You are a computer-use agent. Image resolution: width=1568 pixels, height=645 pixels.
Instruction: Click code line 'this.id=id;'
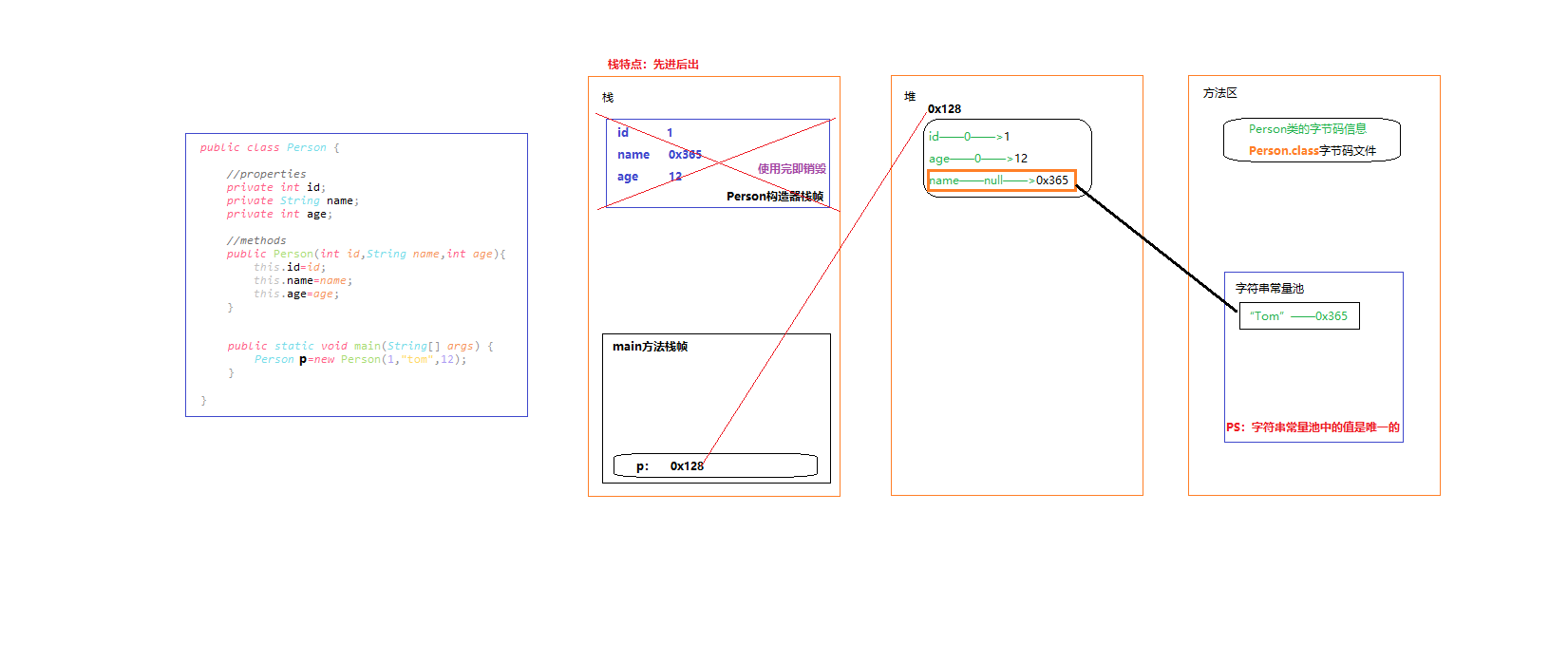pos(290,268)
